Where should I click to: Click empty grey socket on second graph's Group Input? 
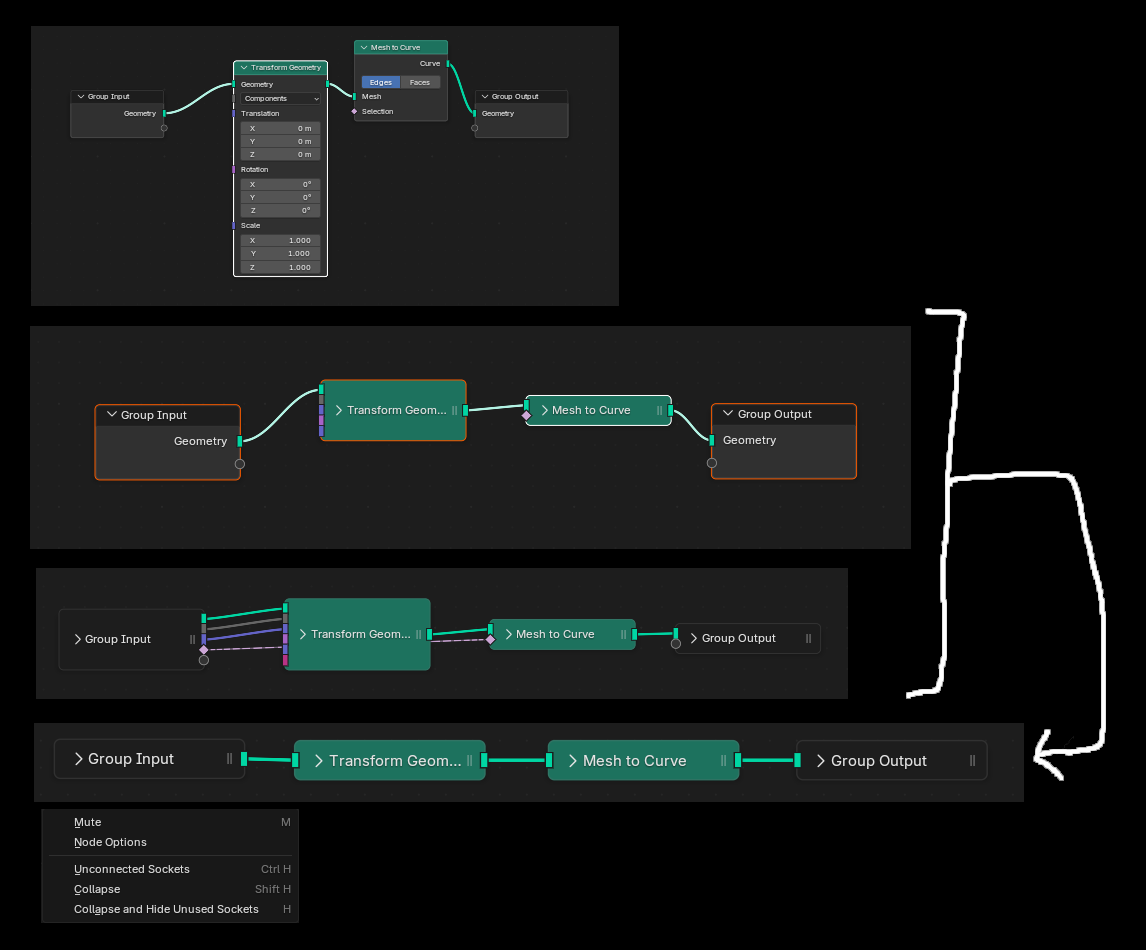(240, 464)
